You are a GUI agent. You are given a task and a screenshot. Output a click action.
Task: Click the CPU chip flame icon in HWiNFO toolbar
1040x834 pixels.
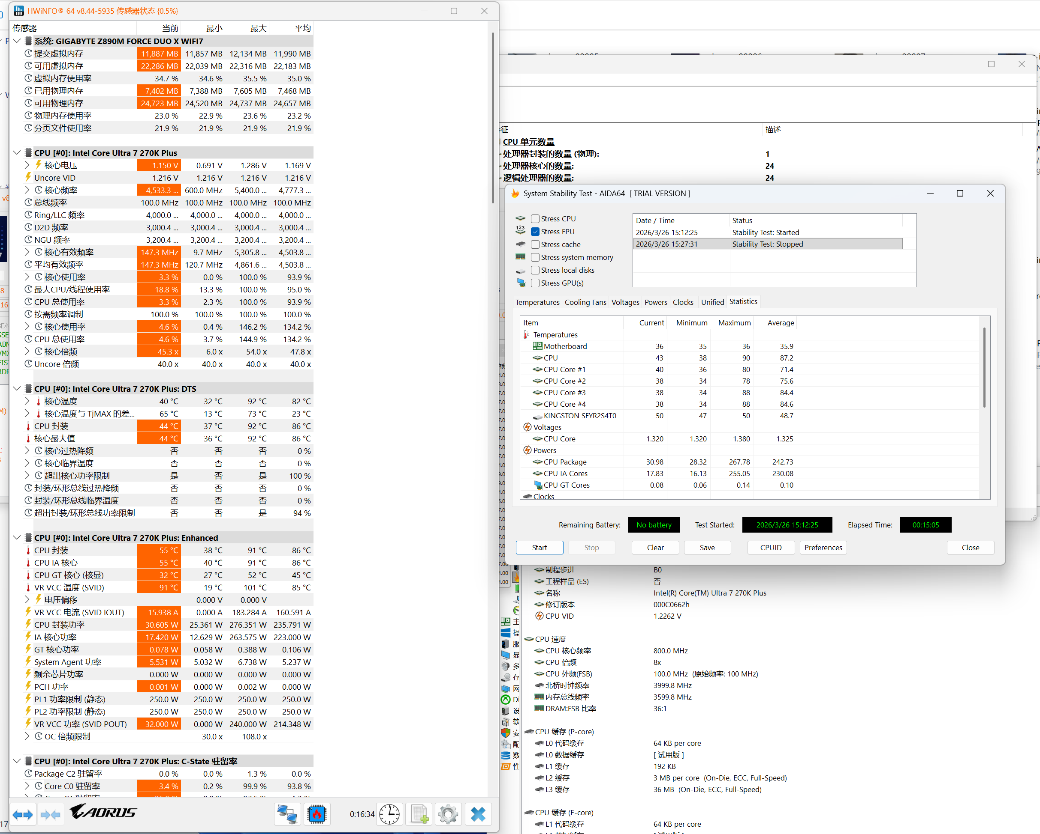pos(318,814)
